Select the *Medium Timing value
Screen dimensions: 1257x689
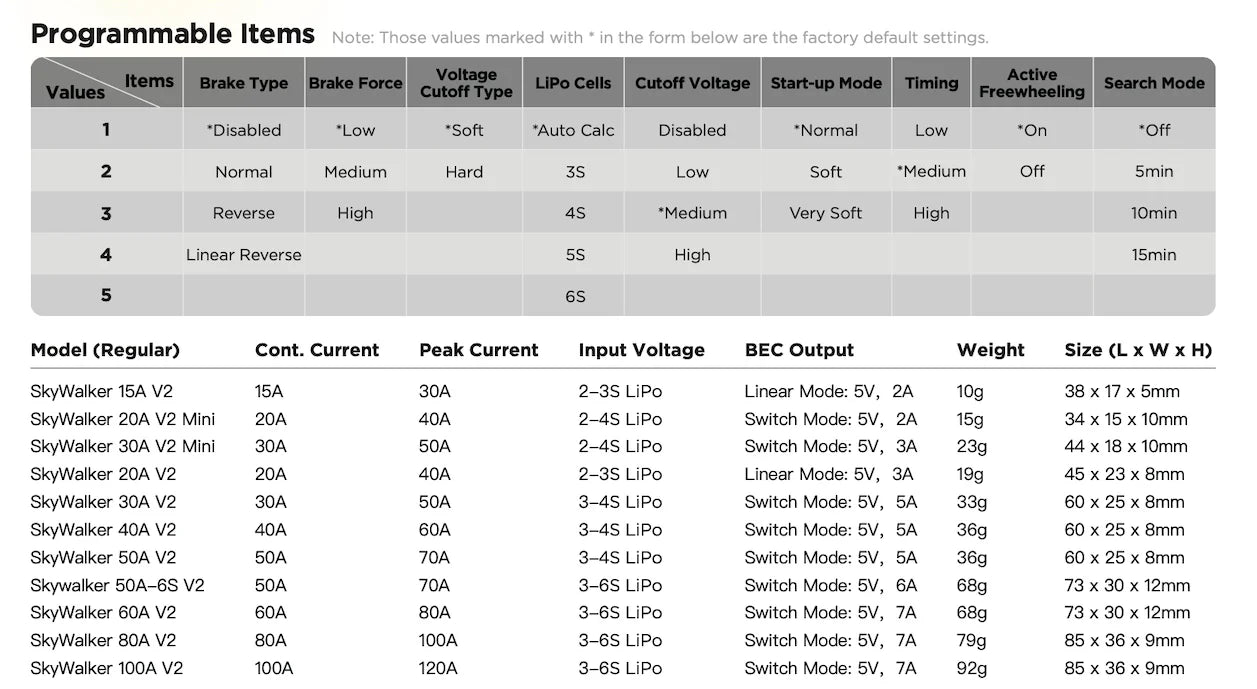click(931, 172)
